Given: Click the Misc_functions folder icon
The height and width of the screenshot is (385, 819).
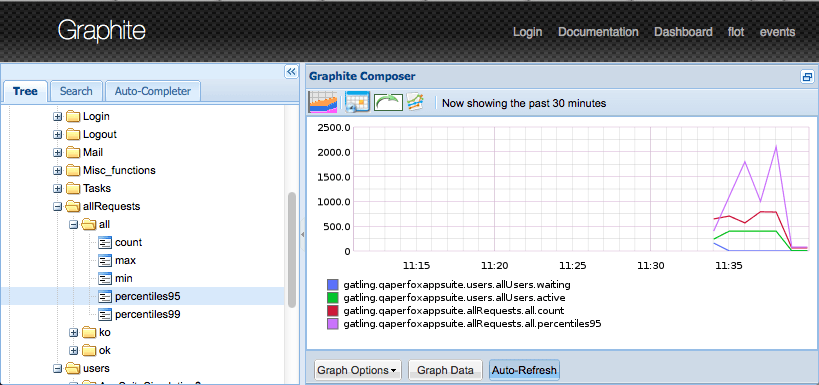Looking at the screenshot, I should pyautogui.click(x=73, y=170).
